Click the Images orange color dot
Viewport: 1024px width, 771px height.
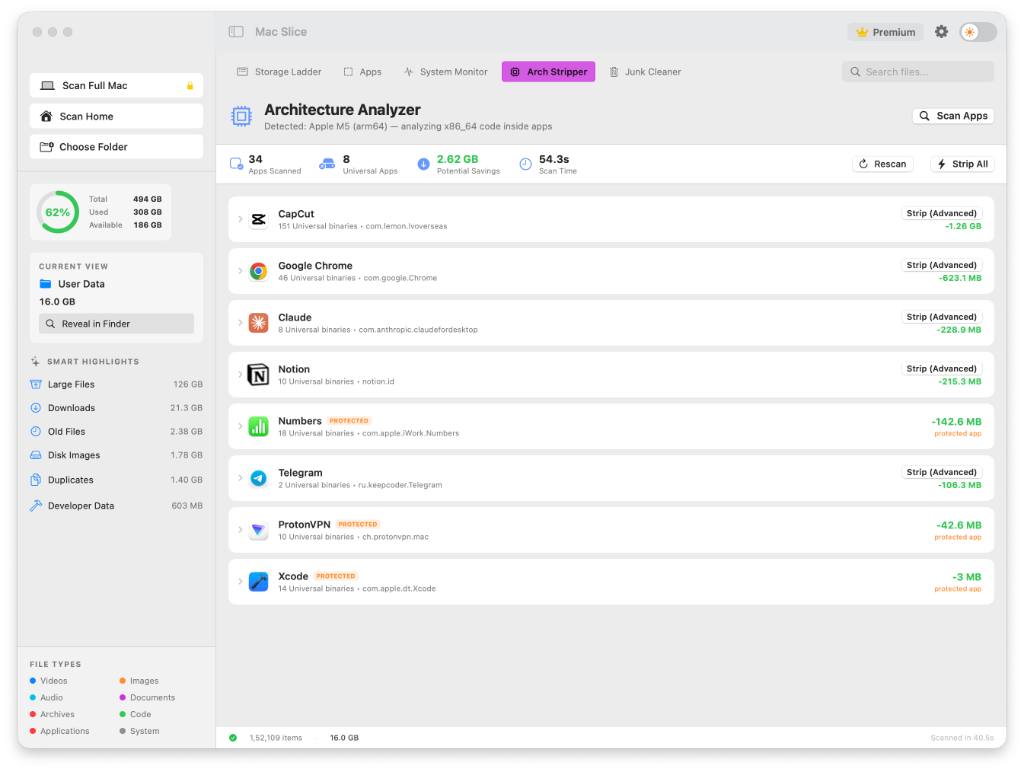pos(122,681)
